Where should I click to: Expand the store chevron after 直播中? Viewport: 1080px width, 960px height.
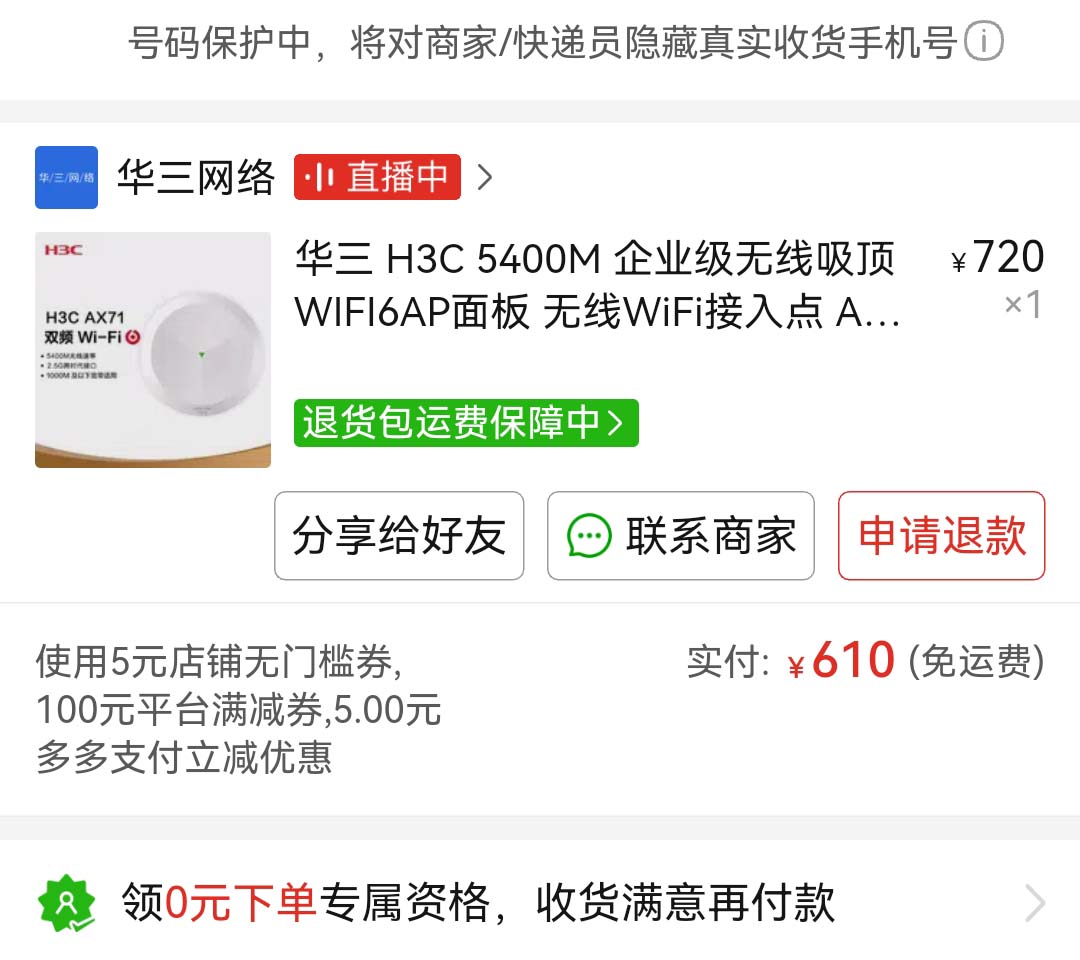[485, 177]
